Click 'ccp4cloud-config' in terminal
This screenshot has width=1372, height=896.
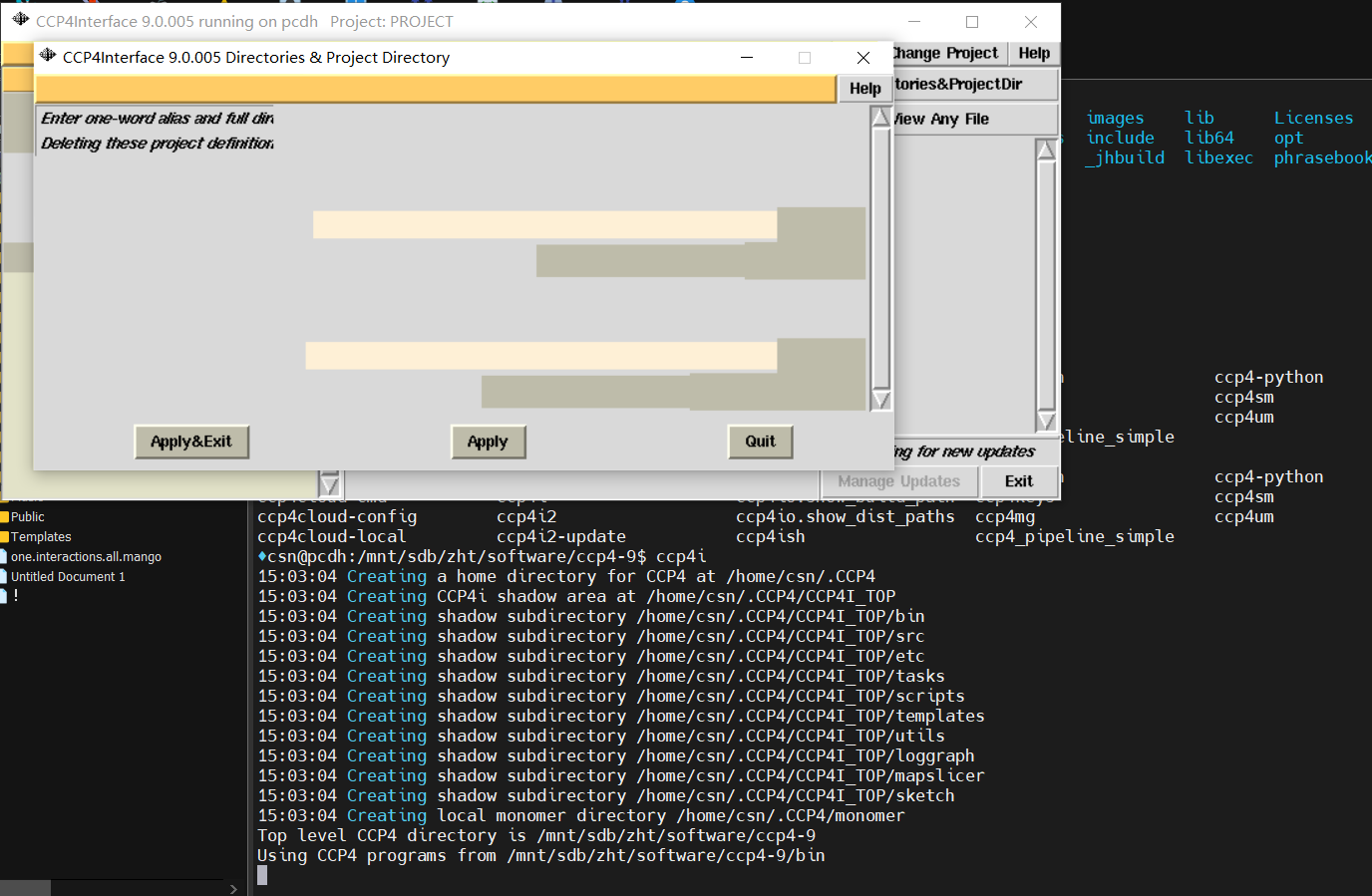pos(337,516)
